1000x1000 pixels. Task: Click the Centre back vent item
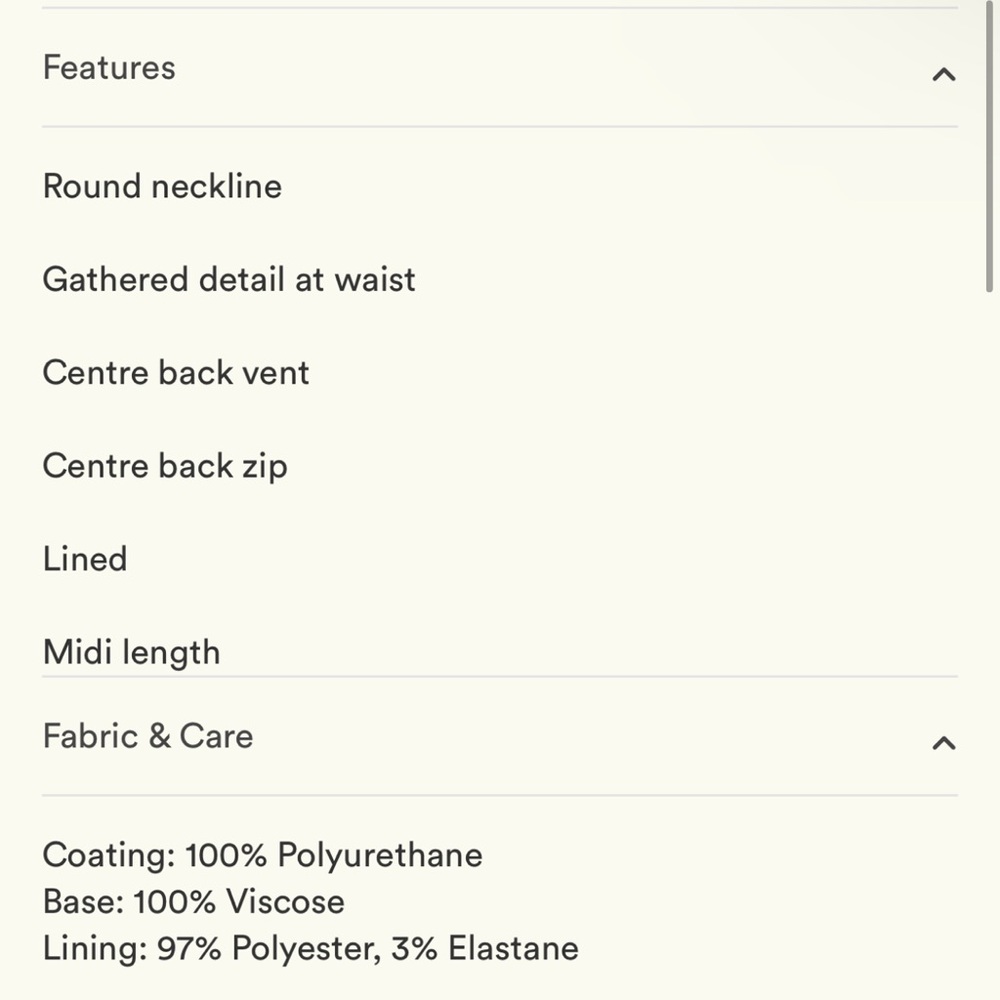click(176, 372)
